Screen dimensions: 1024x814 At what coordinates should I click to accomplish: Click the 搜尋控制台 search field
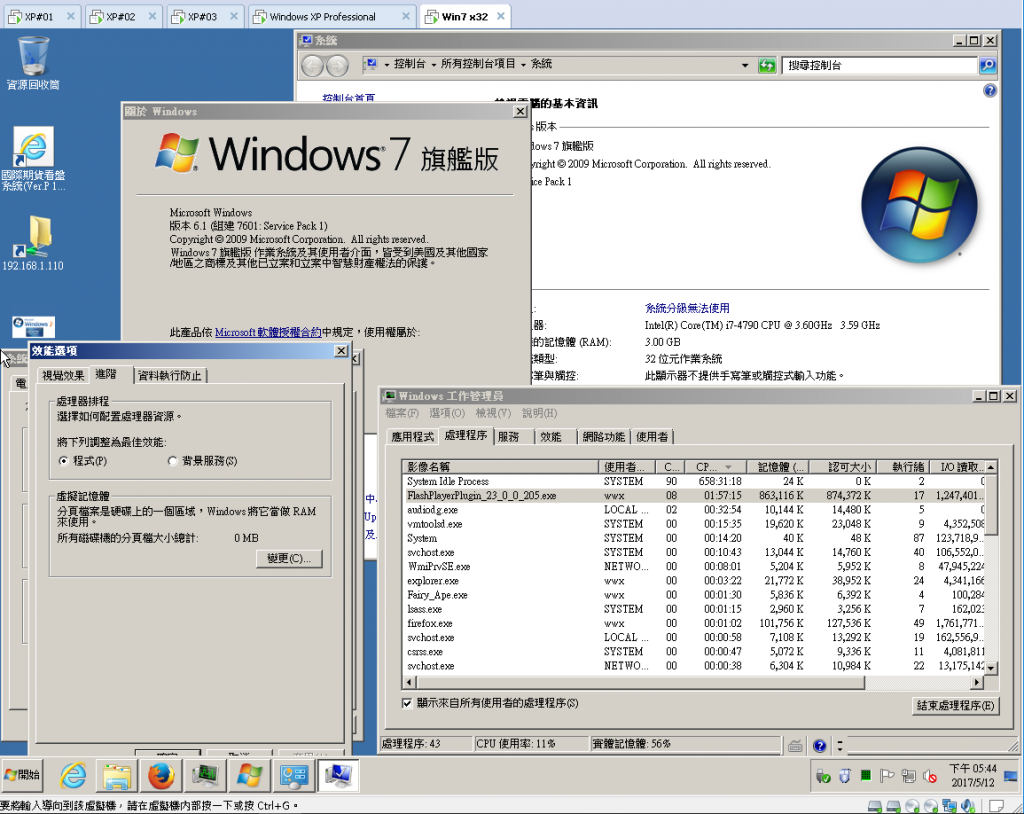[x=879, y=65]
